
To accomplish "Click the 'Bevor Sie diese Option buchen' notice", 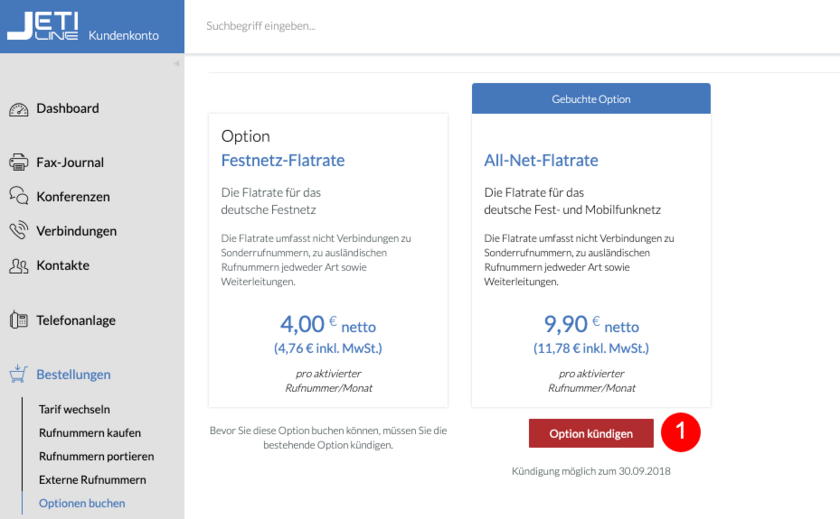I will 328,438.
